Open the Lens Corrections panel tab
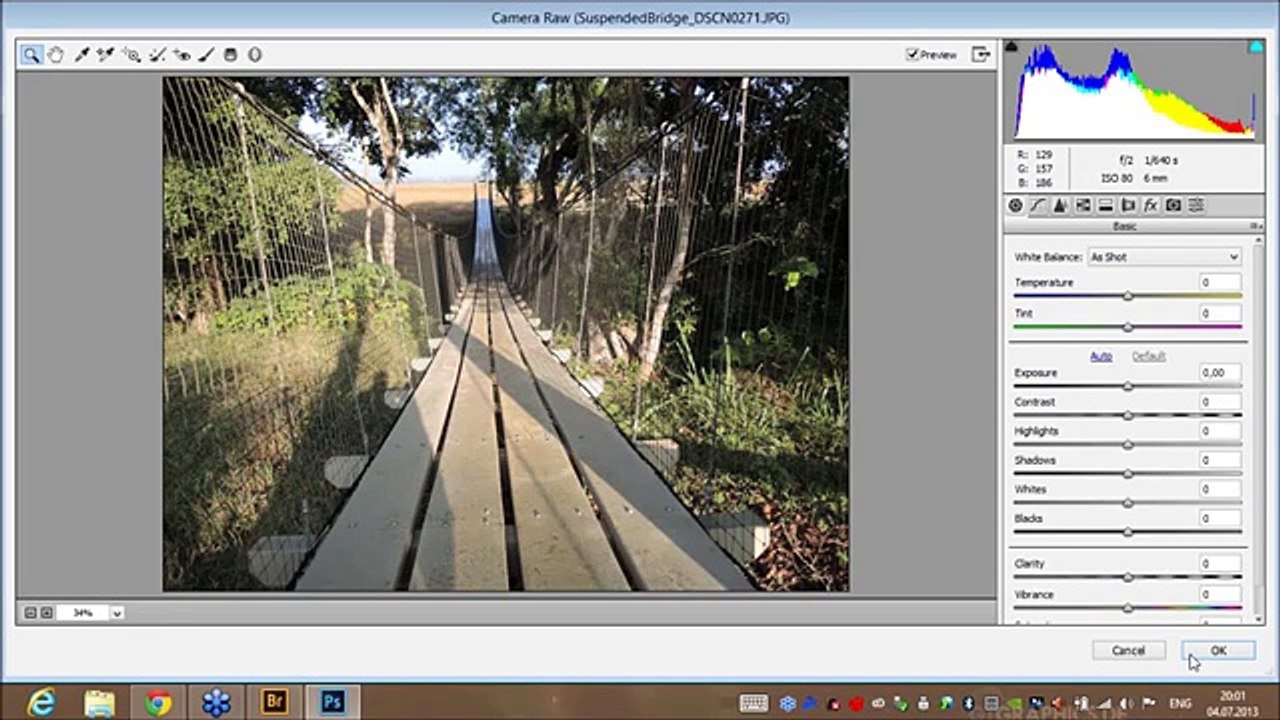Image resolution: width=1280 pixels, height=720 pixels. 1128,205
